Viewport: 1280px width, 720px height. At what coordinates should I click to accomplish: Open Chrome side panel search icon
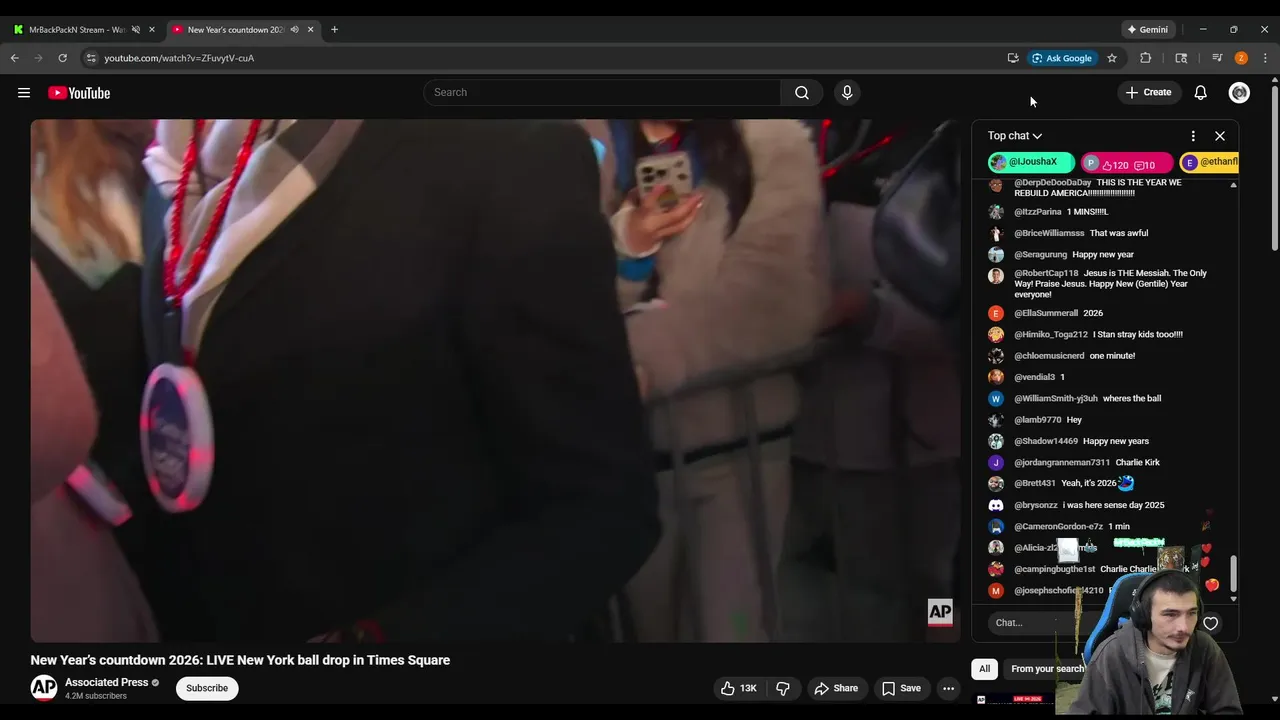1181,58
